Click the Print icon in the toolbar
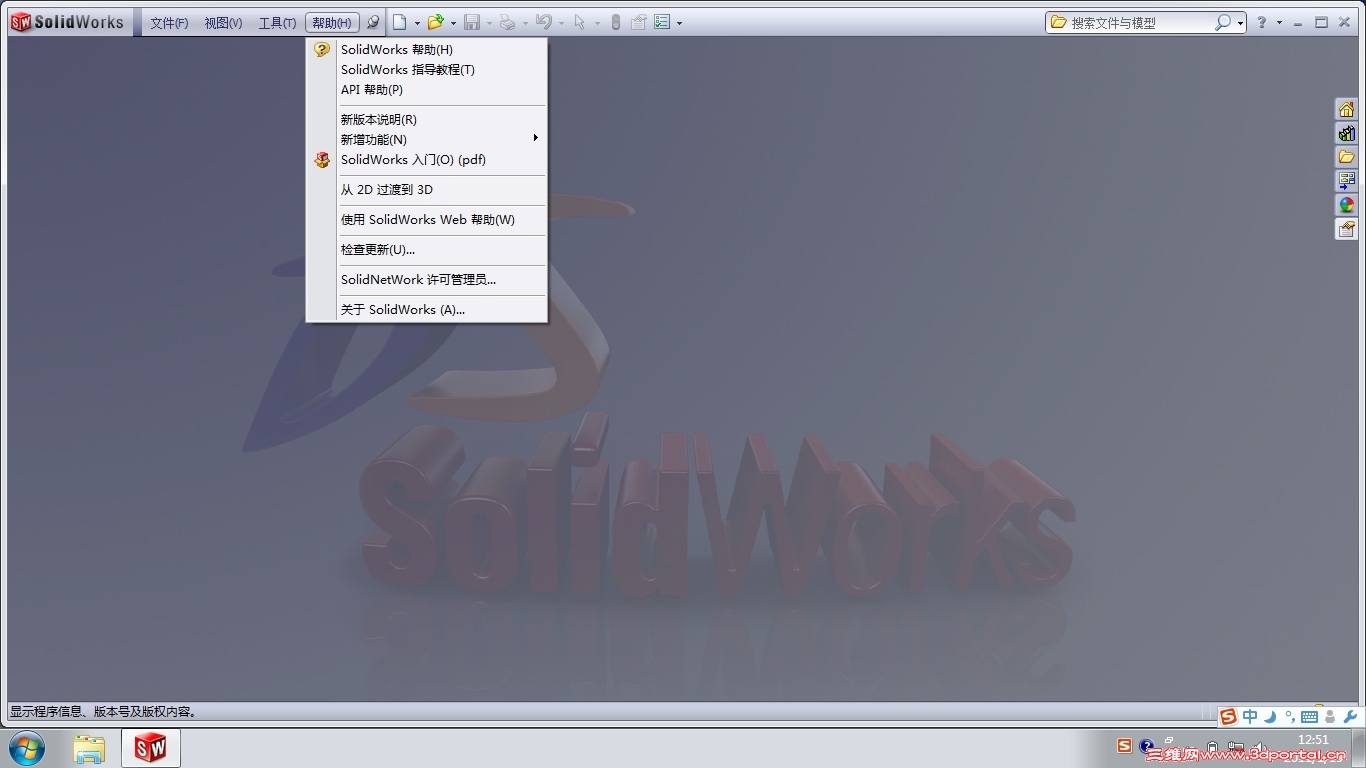The width and height of the screenshot is (1366, 768). click(x=508, y=22)
